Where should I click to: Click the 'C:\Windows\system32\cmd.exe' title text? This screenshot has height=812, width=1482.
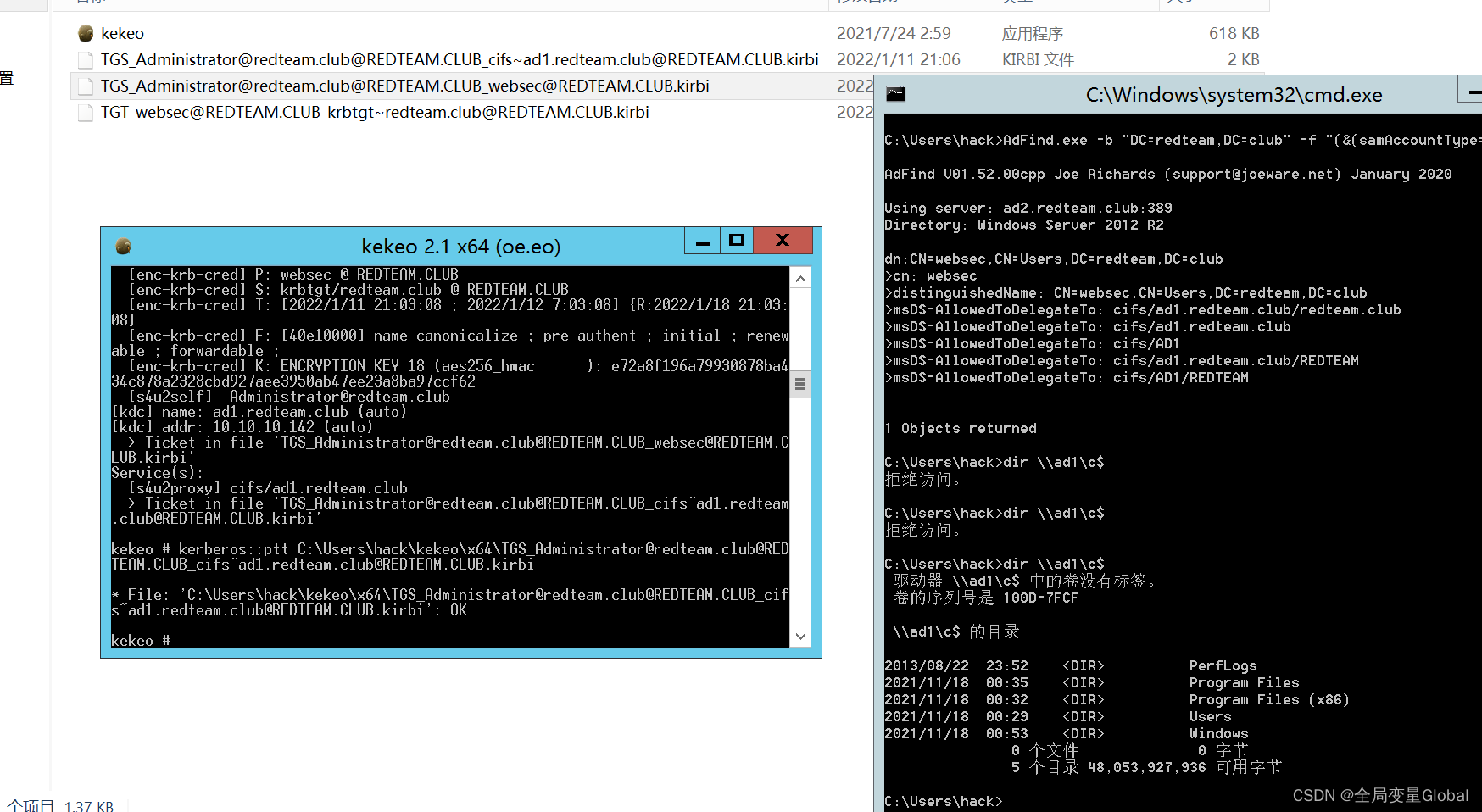[x=1234, y=94]
